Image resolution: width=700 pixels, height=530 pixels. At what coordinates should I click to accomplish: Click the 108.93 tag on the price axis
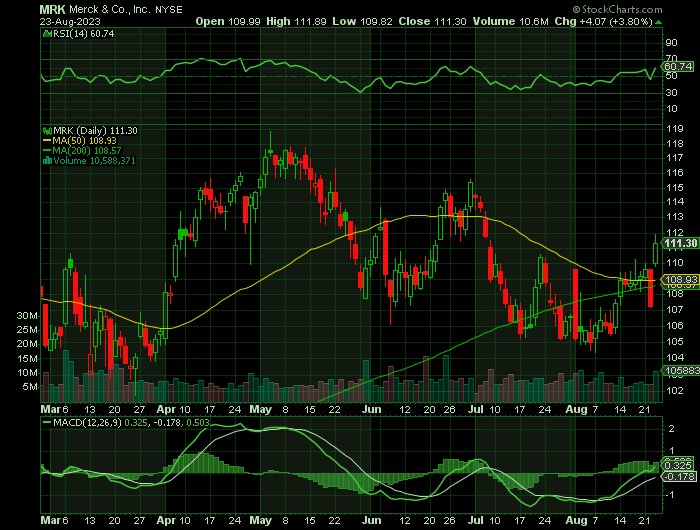(681, 280)
